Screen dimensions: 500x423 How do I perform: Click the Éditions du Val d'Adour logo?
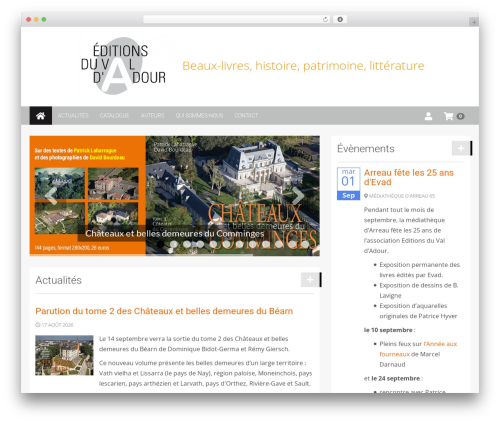point(123,66)
